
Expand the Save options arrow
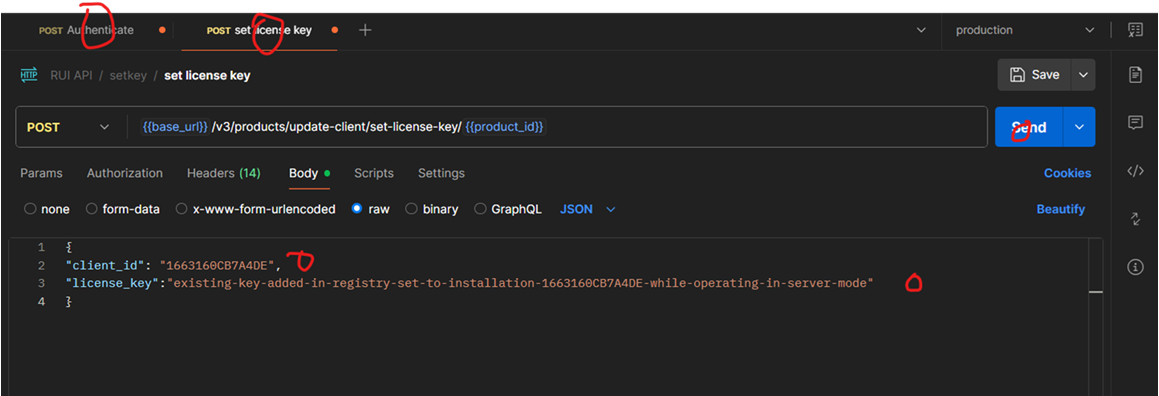[1084, 75]
